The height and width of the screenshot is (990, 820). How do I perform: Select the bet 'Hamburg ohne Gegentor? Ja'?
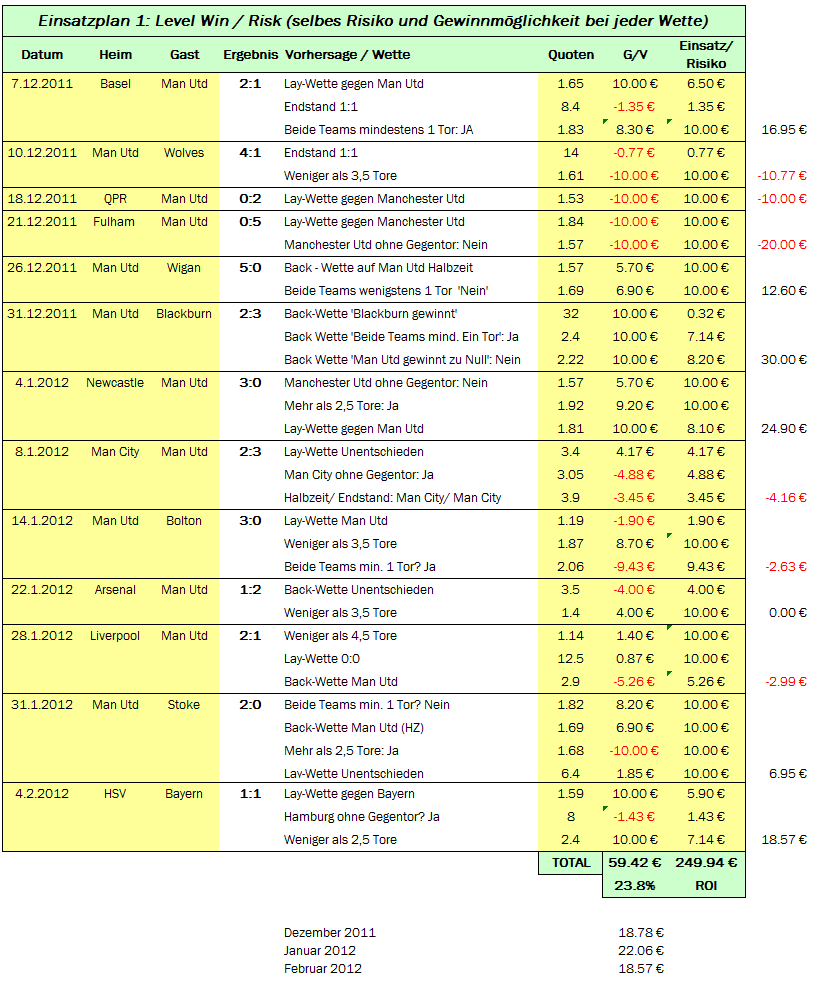coord(362,817)
